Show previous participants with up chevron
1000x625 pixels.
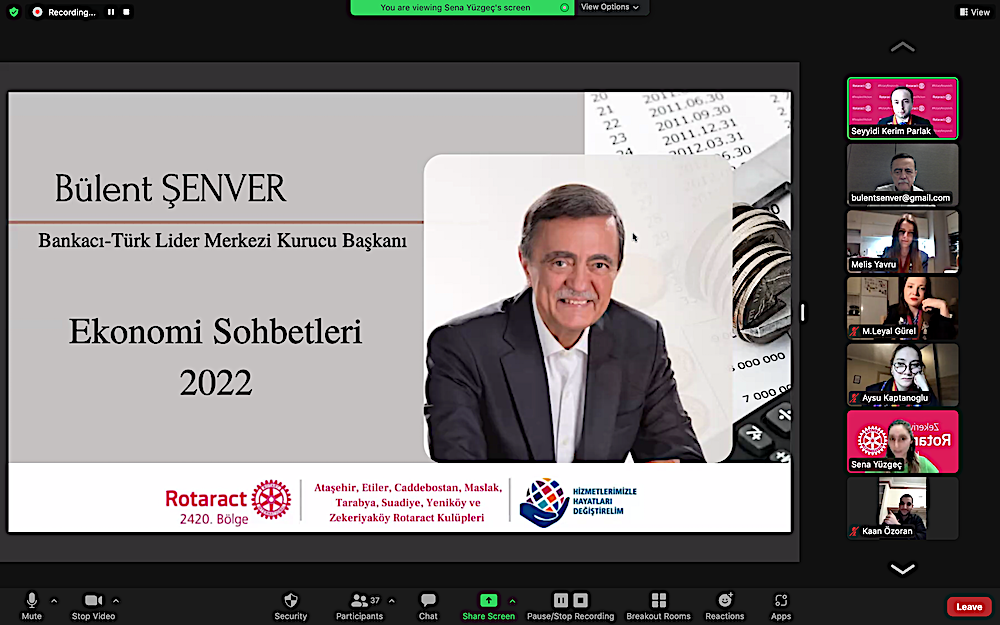point(902,47)
